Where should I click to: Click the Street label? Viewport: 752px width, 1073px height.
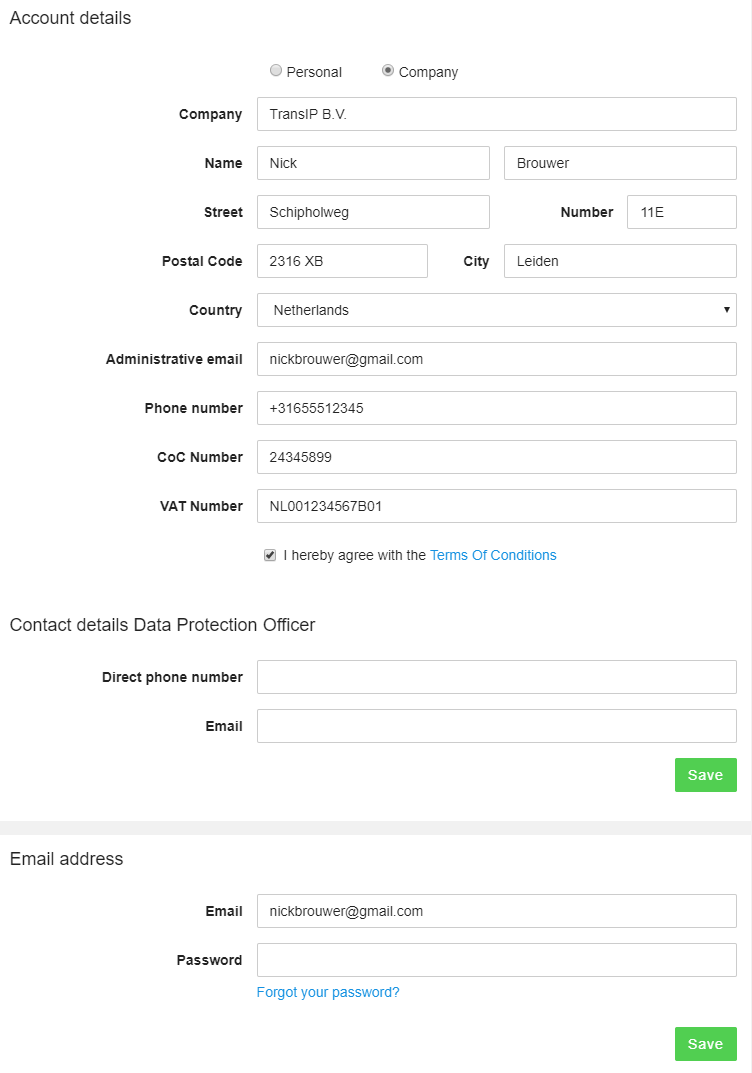coord(223,212)
